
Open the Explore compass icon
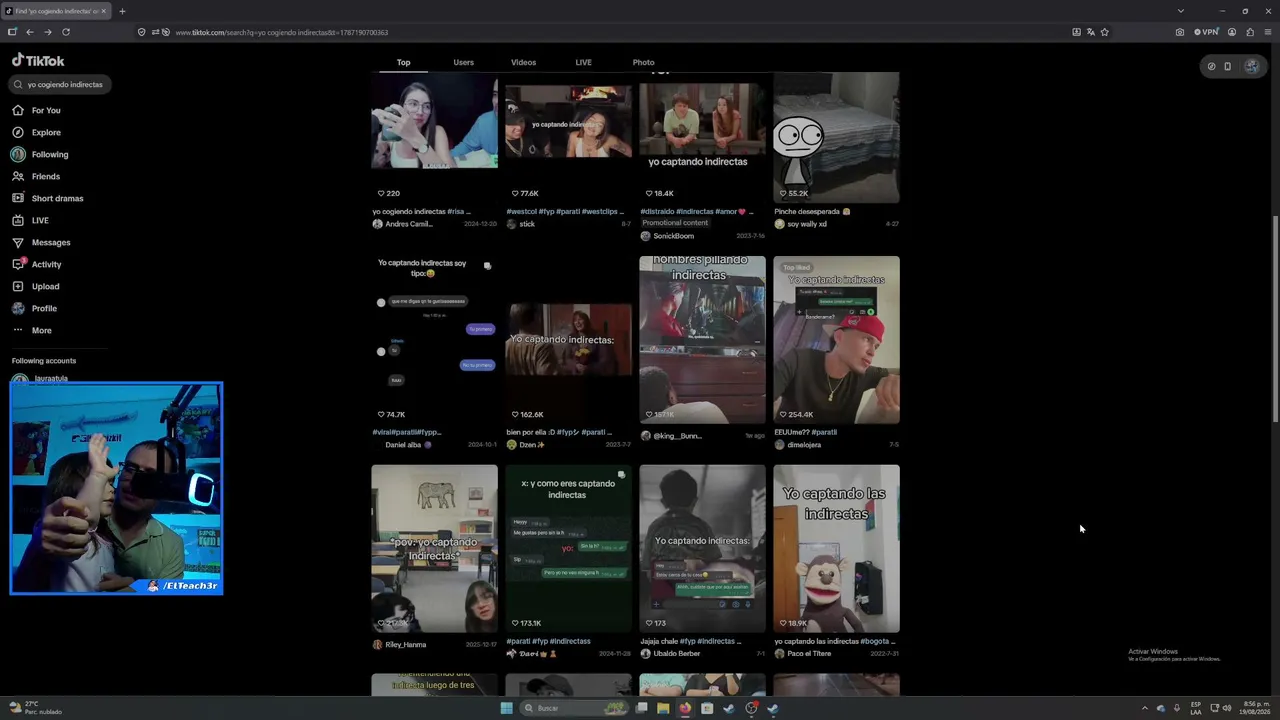pyautogui.click(x=18, y=132)
